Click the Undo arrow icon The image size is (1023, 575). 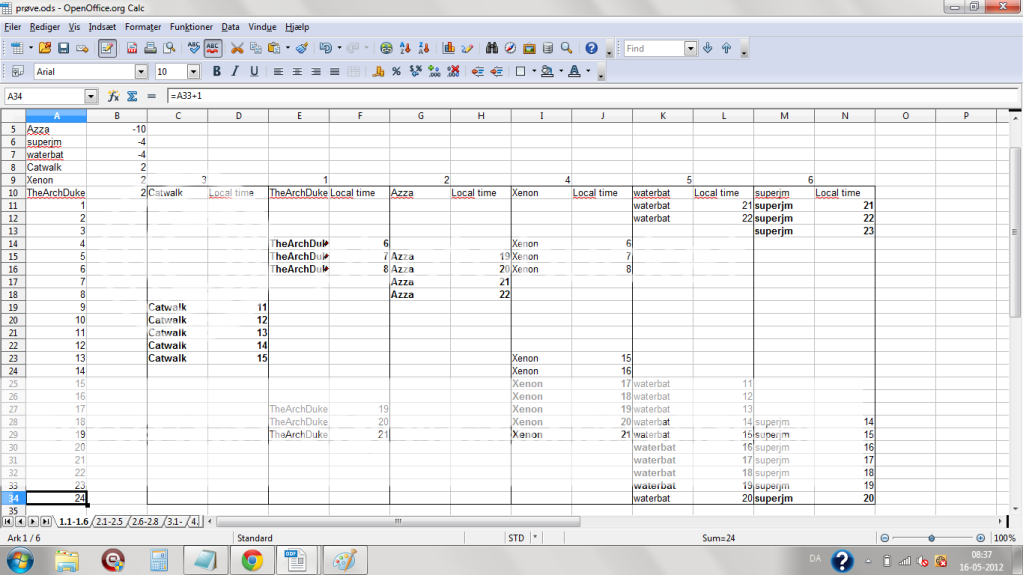coord(326,48)
